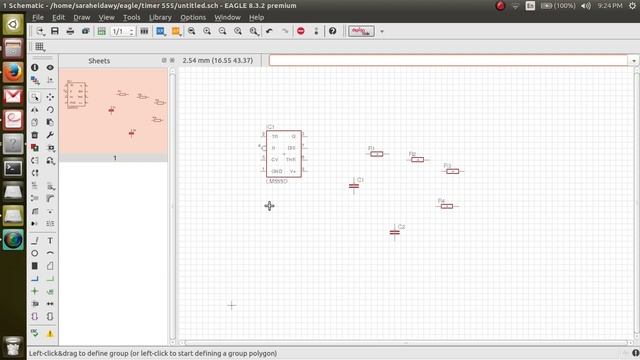640x360 pixels.
Task: Click the Zoom out magnifier icon
Action: click(222, 31)
